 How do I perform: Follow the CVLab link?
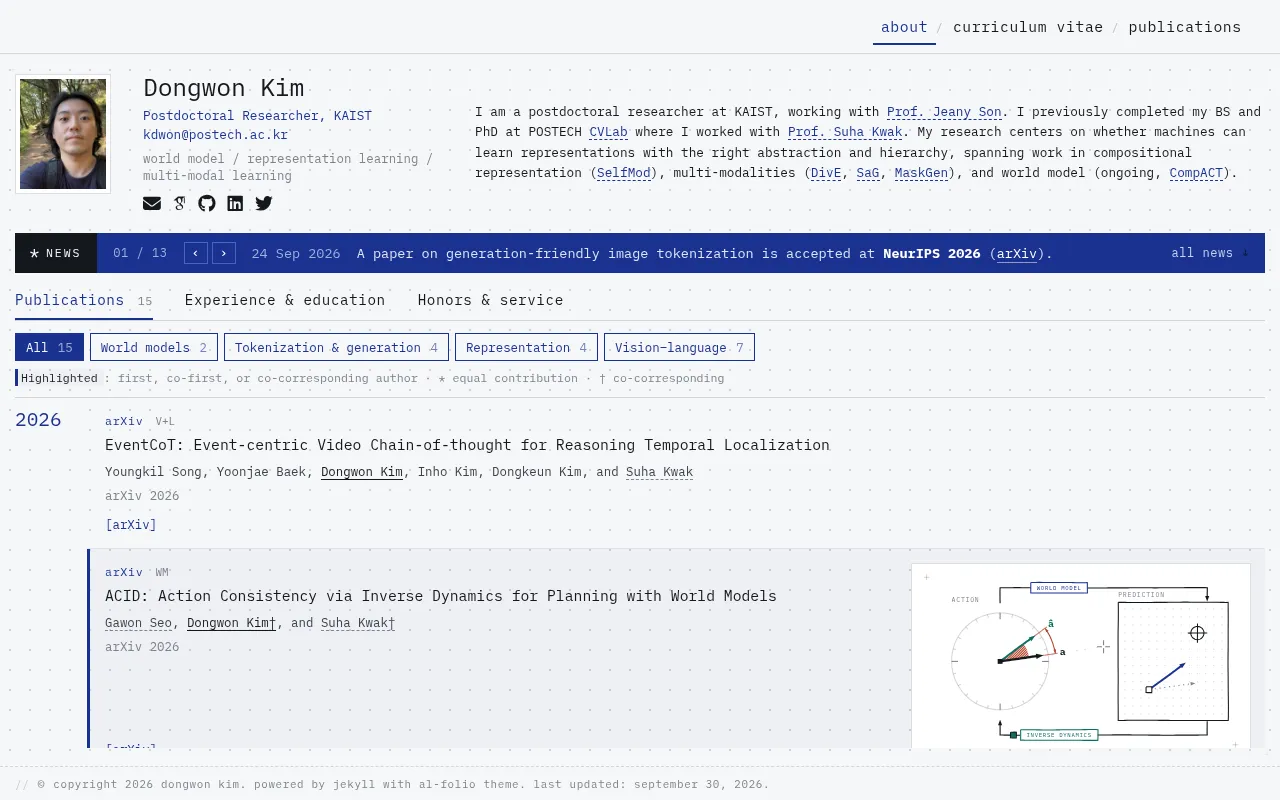pyautogui.click(x=608, y=132)
